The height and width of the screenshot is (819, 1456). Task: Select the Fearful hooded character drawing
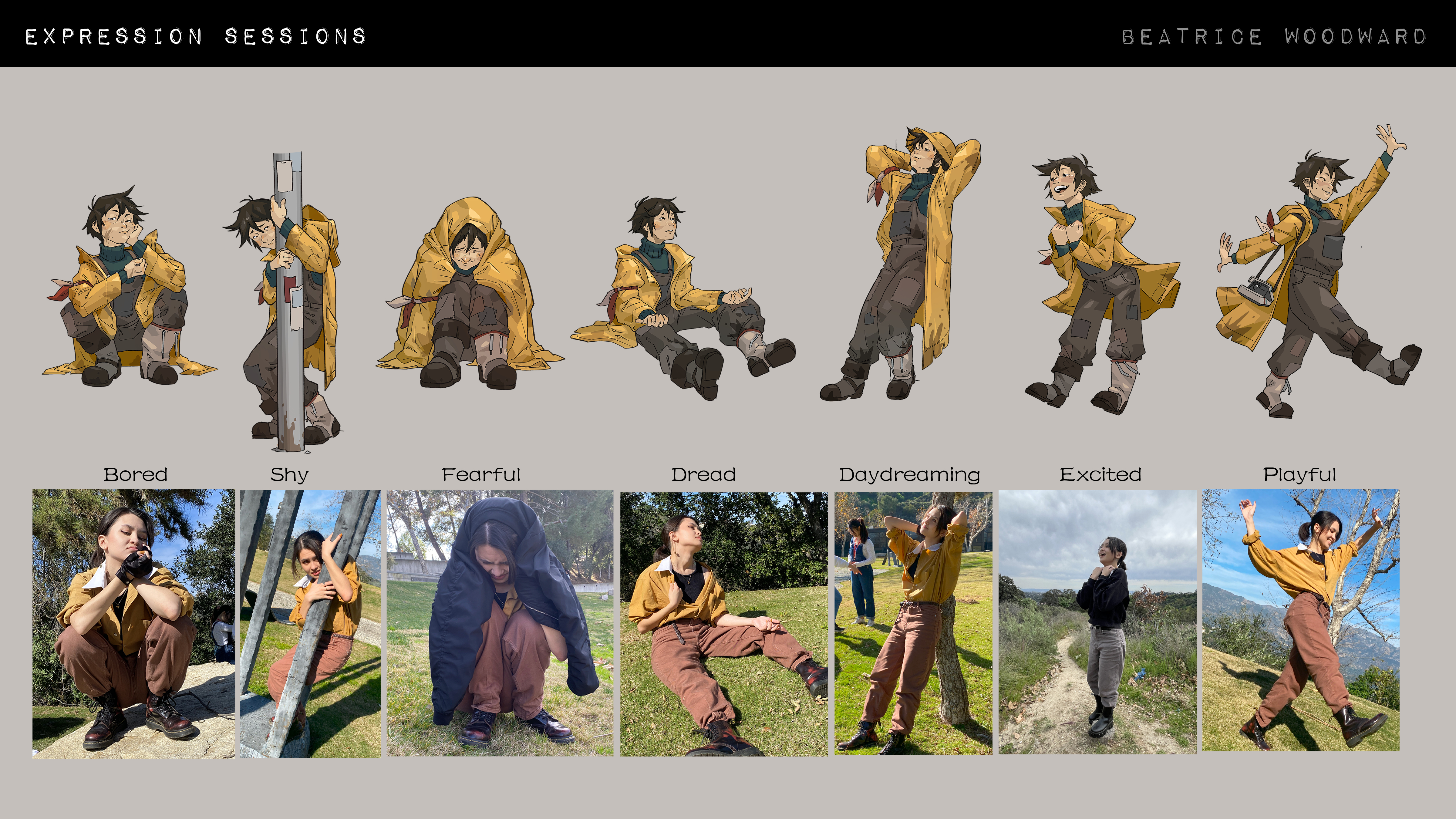(x=469, y=297)
